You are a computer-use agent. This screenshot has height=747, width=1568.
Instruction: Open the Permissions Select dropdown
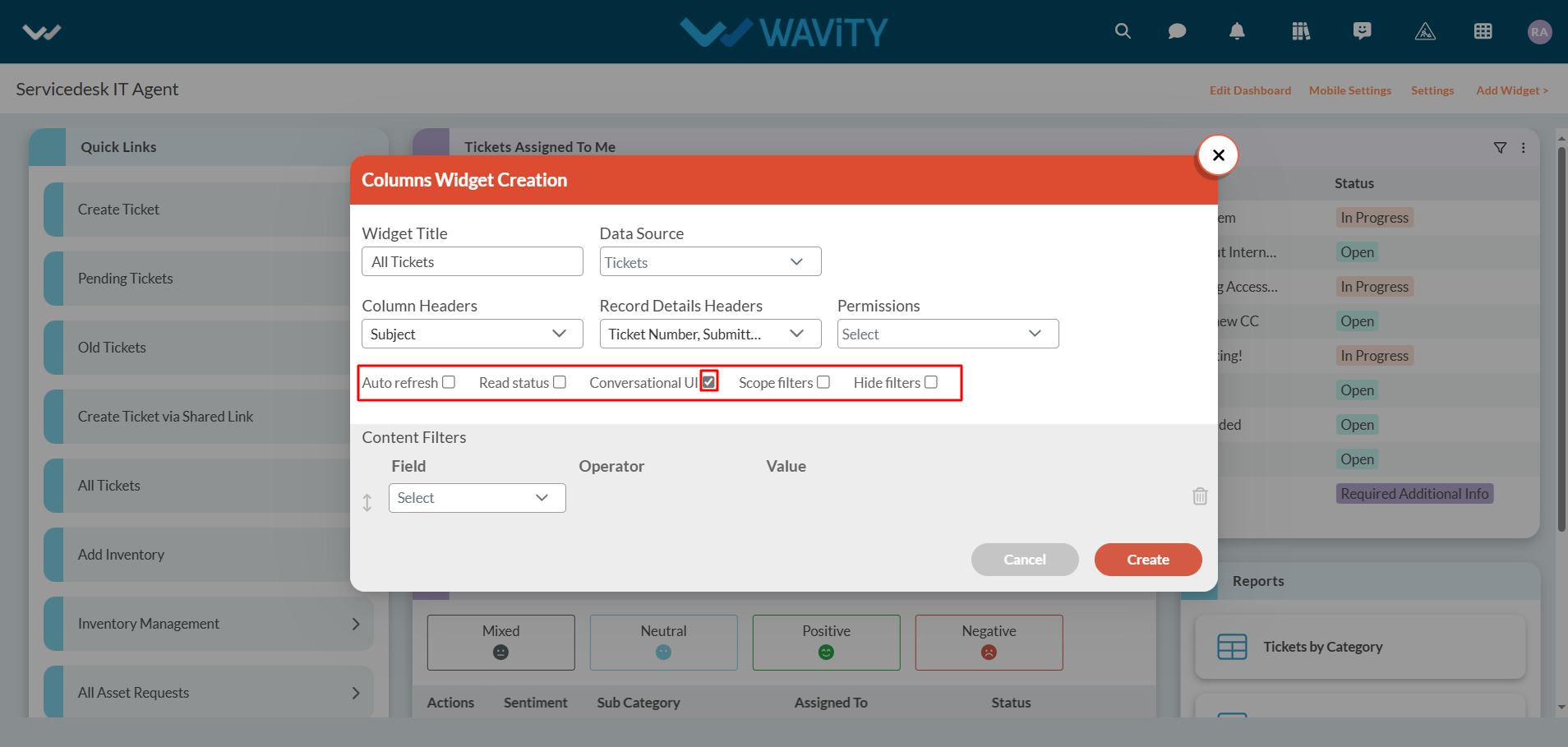(x=948, y=334)
